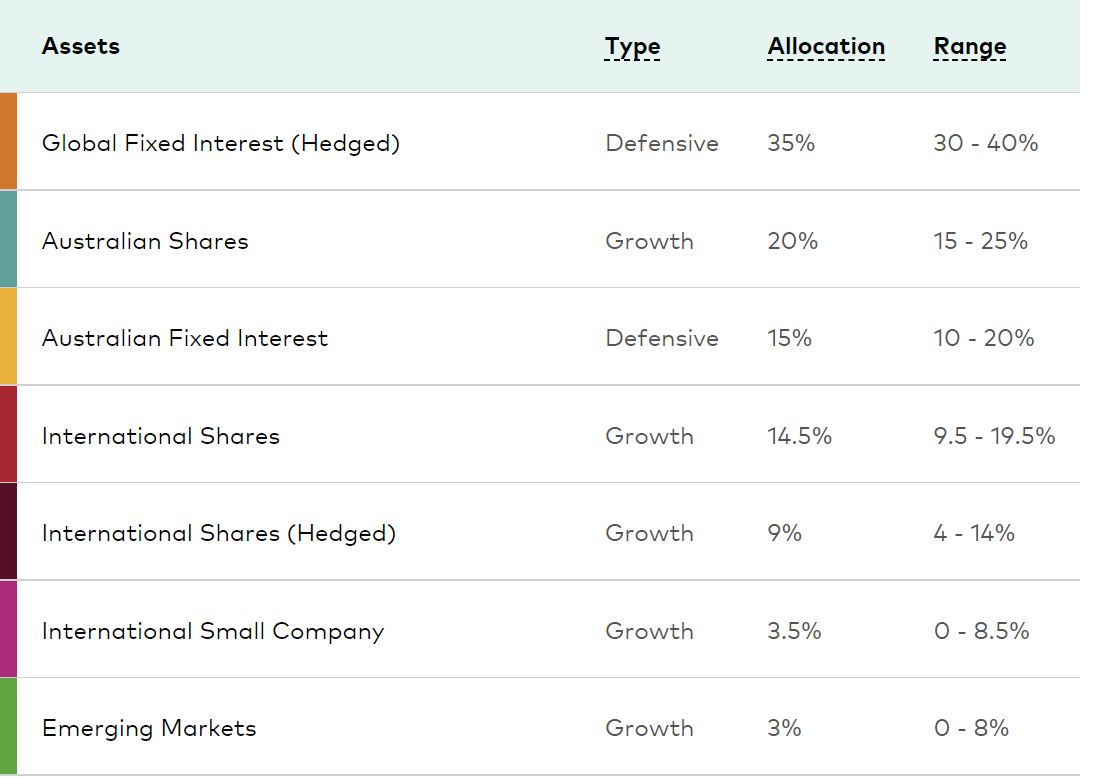Click the 9.5 - 19.5% range value
Viewport: 1103px width, 778px height.
[x=994, y=436]
